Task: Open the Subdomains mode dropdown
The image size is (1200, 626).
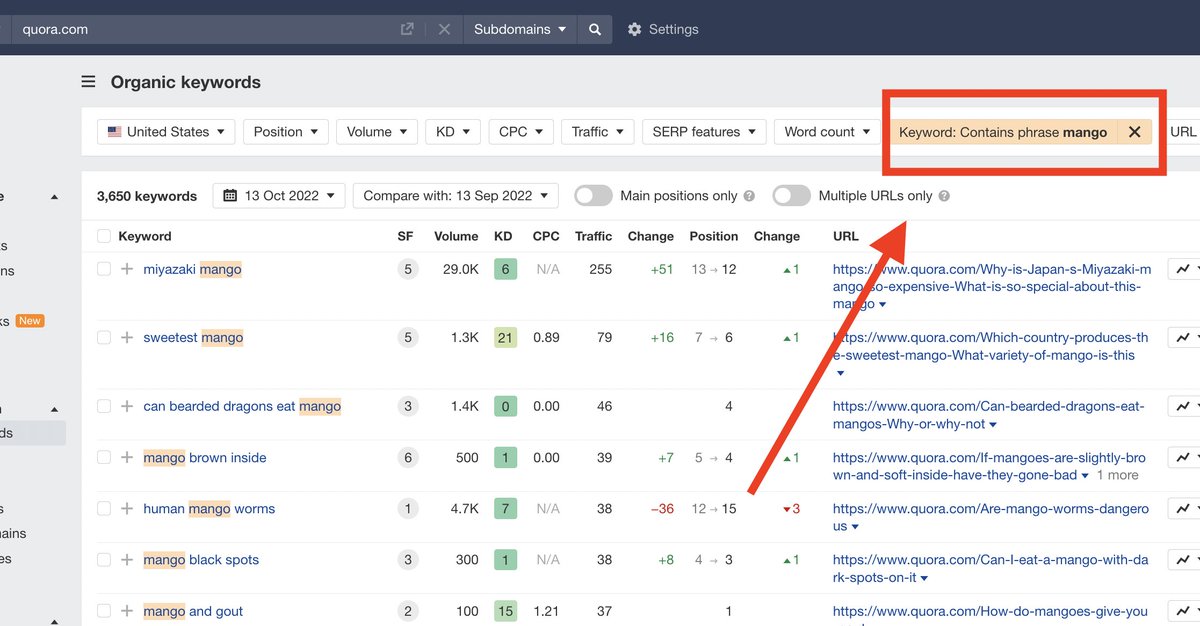Action: coord(520,29)
